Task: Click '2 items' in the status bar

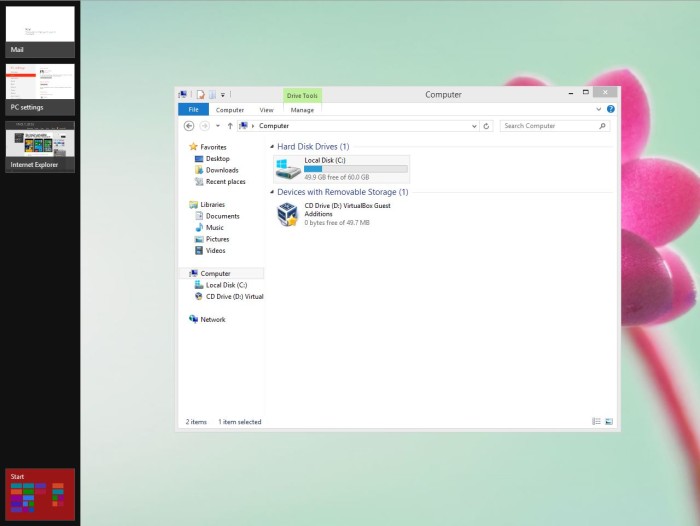Action: tap(196, 422)
